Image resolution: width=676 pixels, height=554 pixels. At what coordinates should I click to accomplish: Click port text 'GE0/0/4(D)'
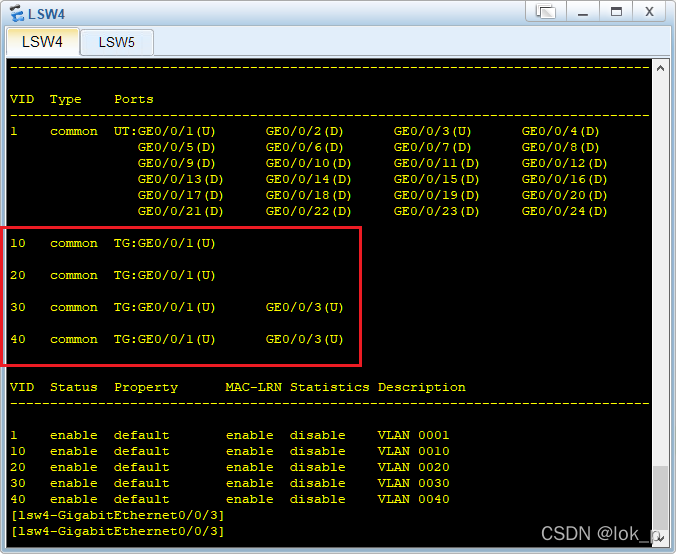(x=560, y=131)
